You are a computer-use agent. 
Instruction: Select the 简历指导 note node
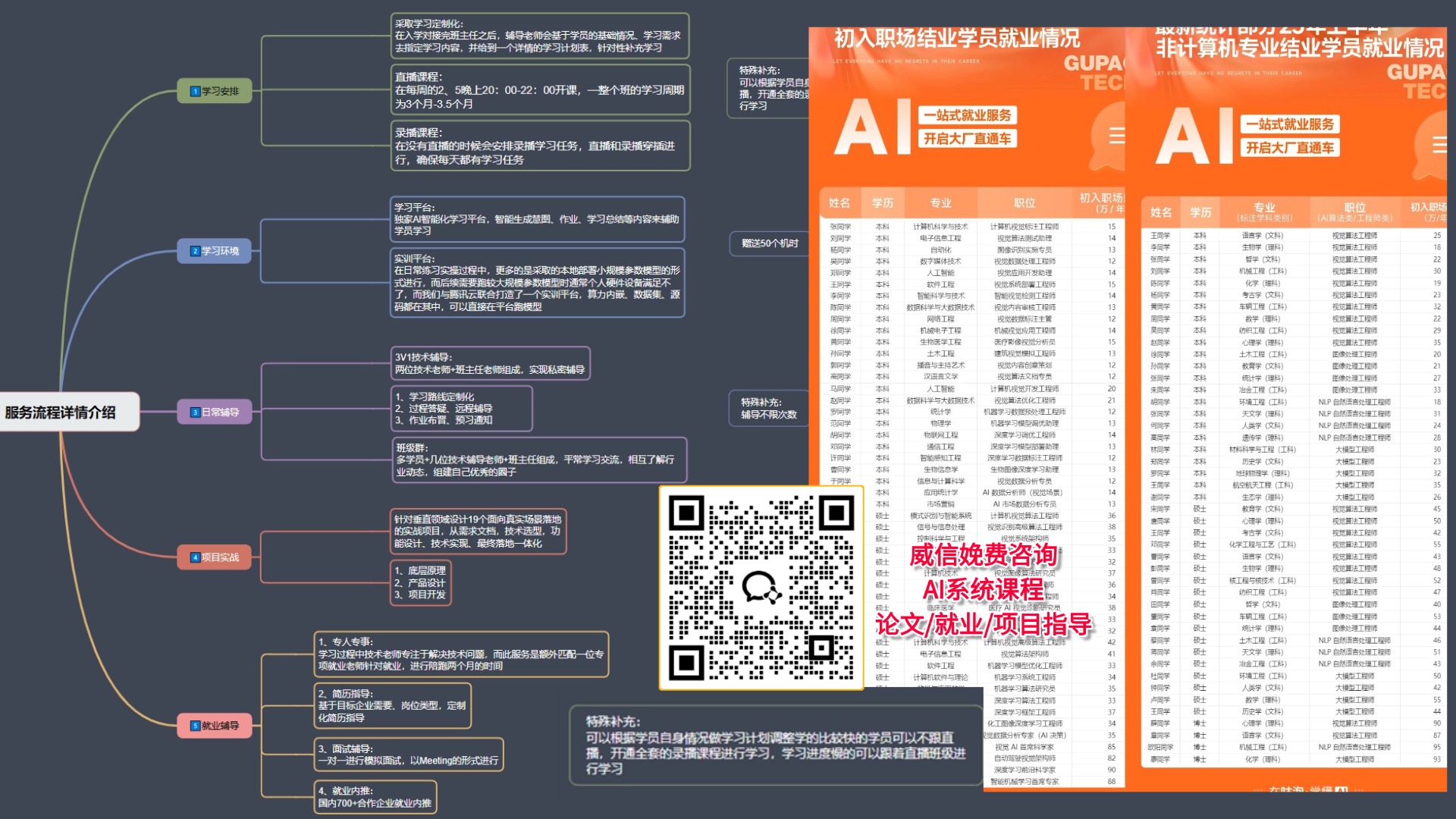[392, 706]
